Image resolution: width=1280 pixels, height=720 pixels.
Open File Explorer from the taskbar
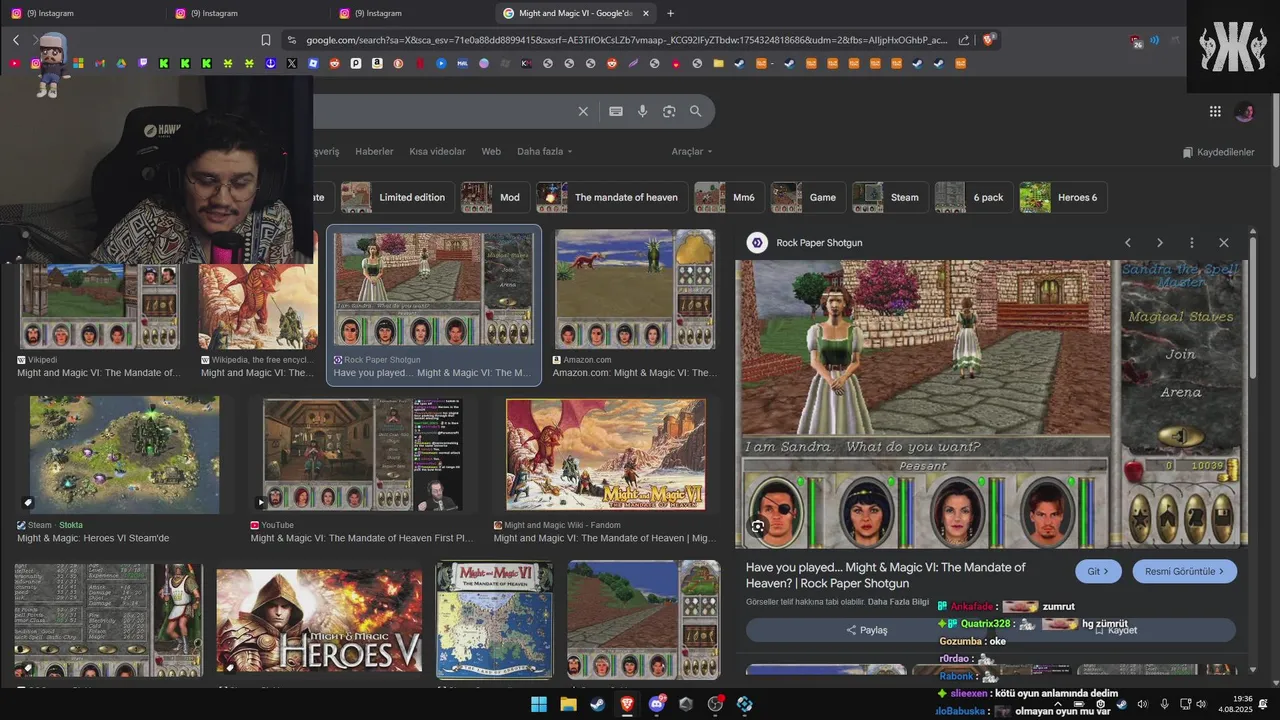[568, 704]
